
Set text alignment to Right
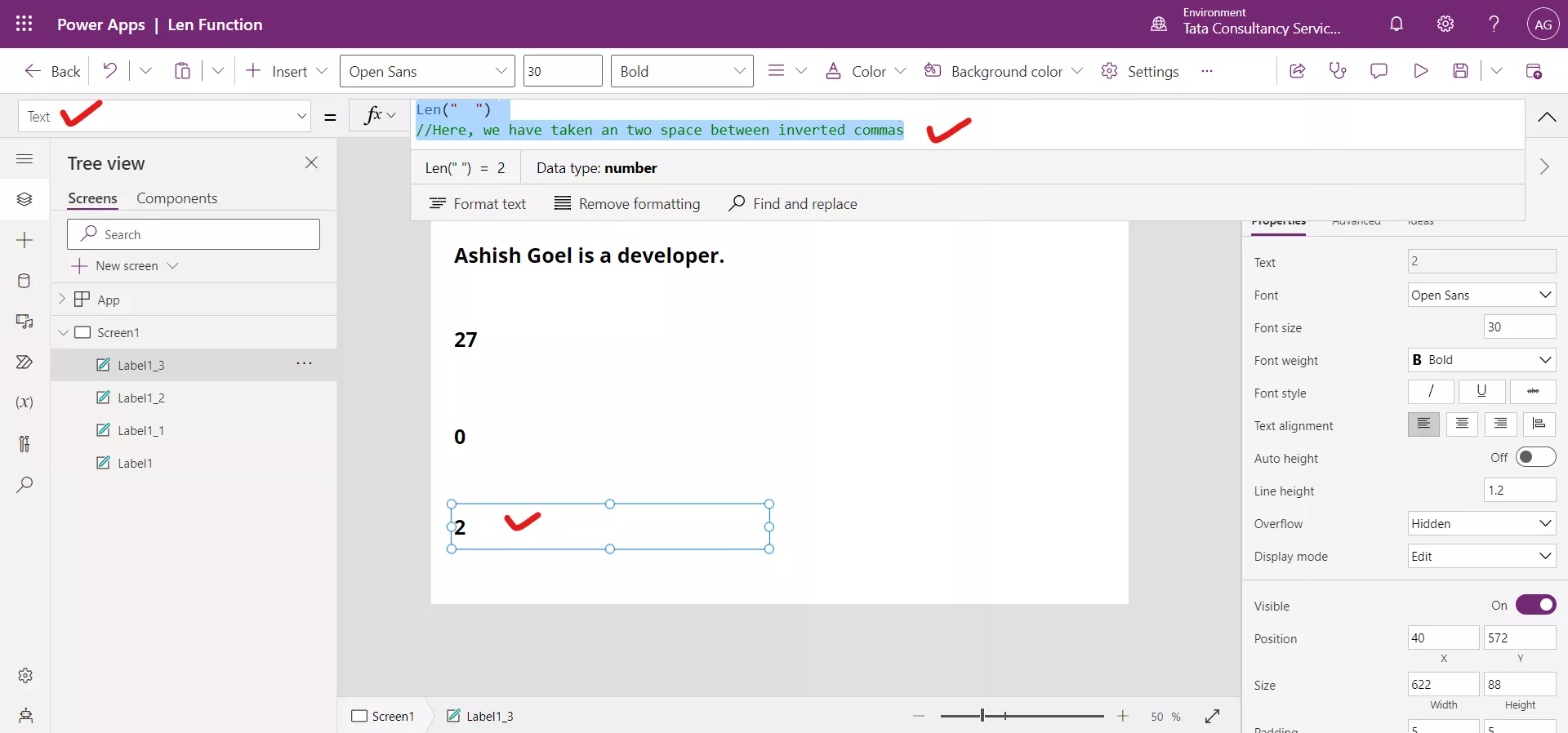coord(1500,424)
